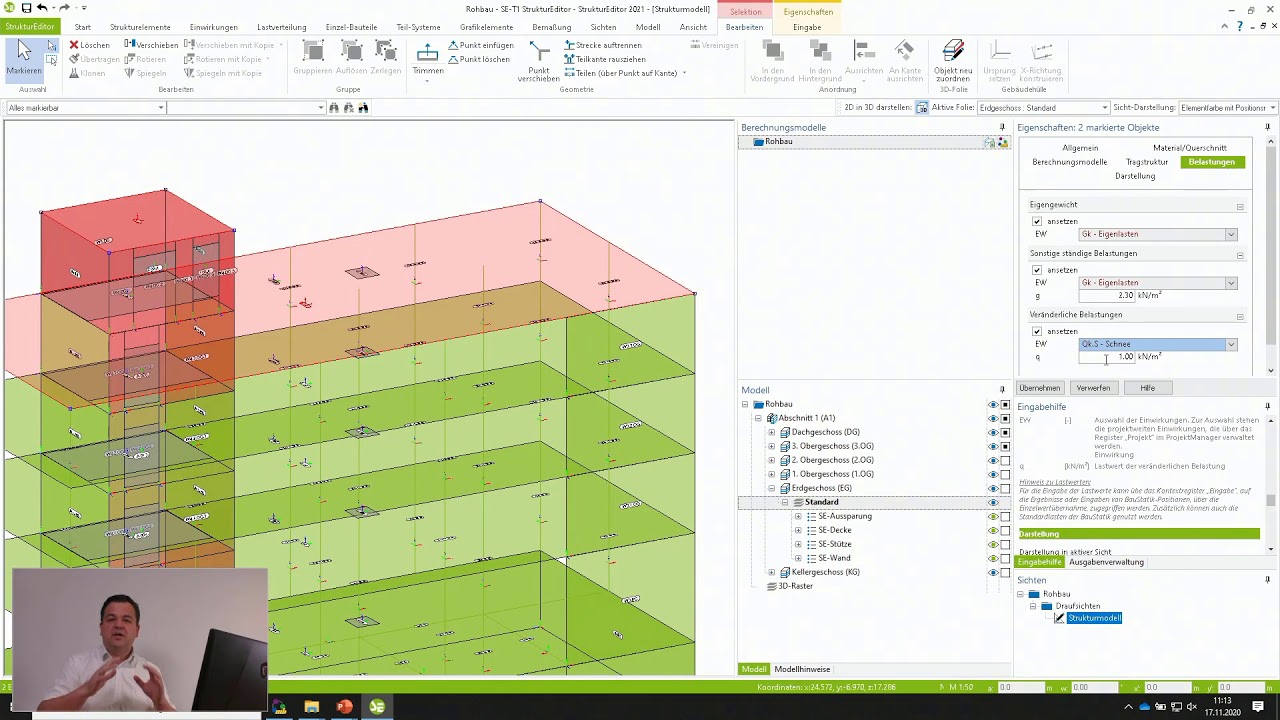Expand the SE-Stütze tree node
This screenshot has height=720, width=1280.
click(798, 544)
